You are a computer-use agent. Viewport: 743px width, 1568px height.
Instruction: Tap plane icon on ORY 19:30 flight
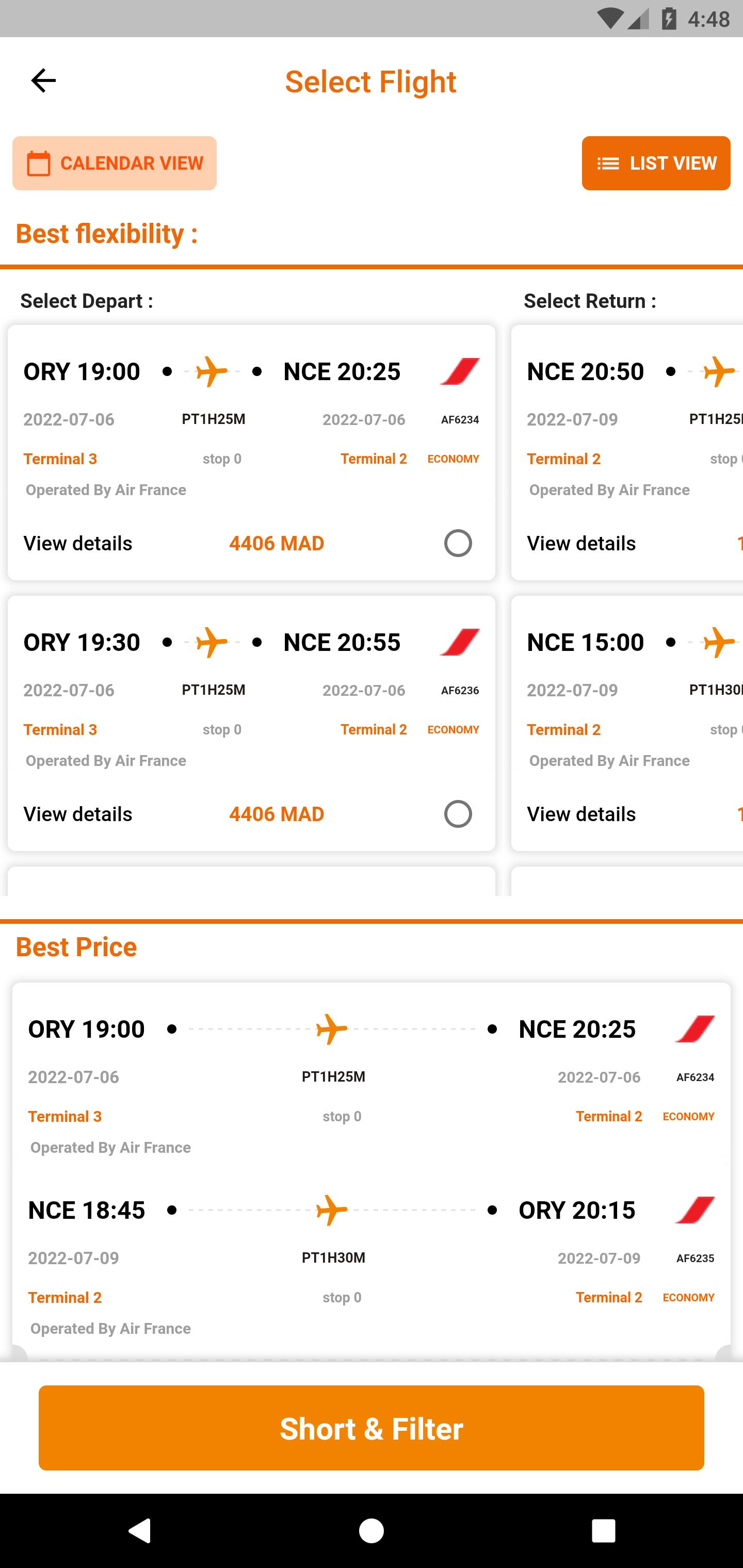tap(212, 642)
